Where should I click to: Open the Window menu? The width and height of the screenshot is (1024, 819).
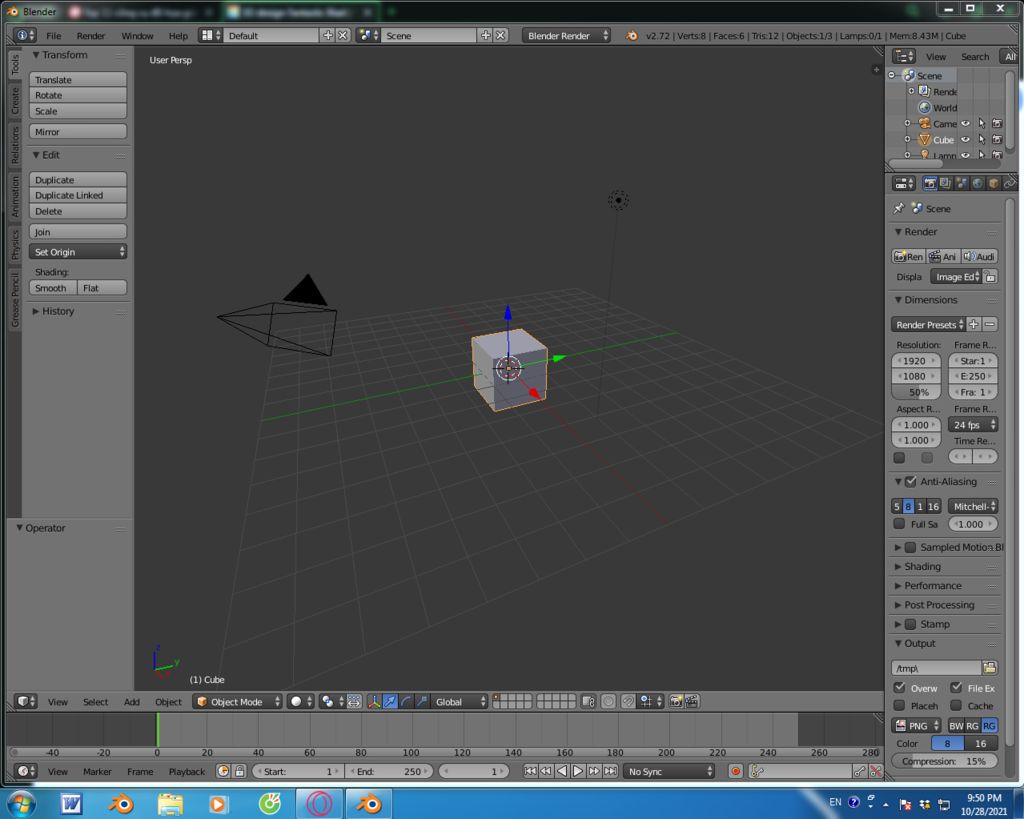click(x=137, y=36)
